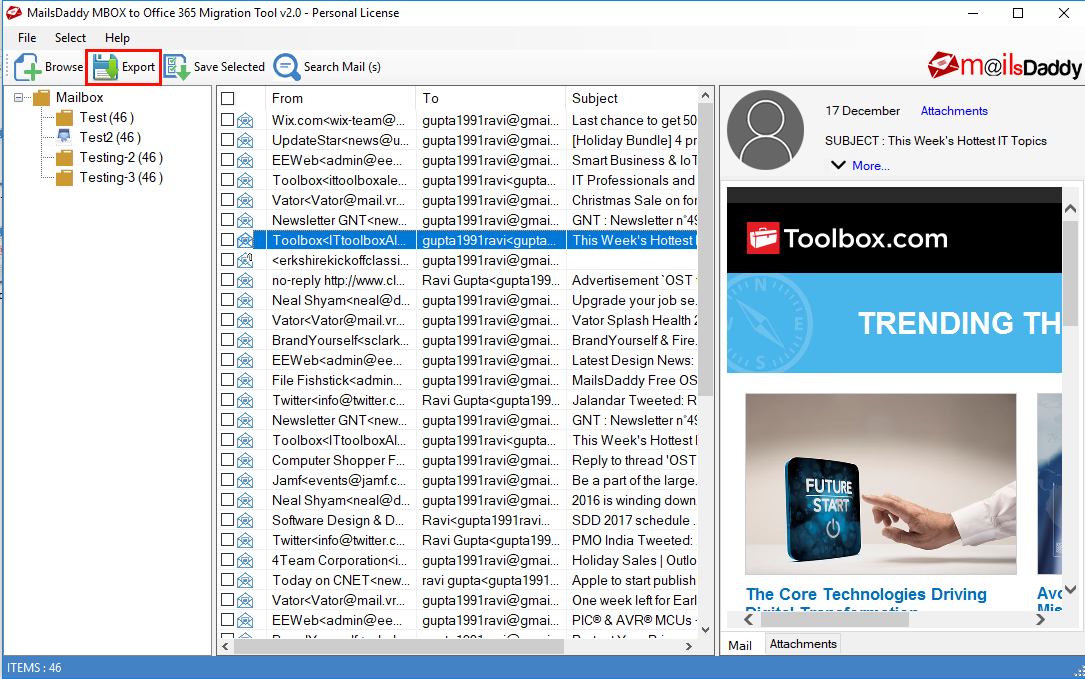Click envelope icon of Today on CNET row

click(245, 581)
